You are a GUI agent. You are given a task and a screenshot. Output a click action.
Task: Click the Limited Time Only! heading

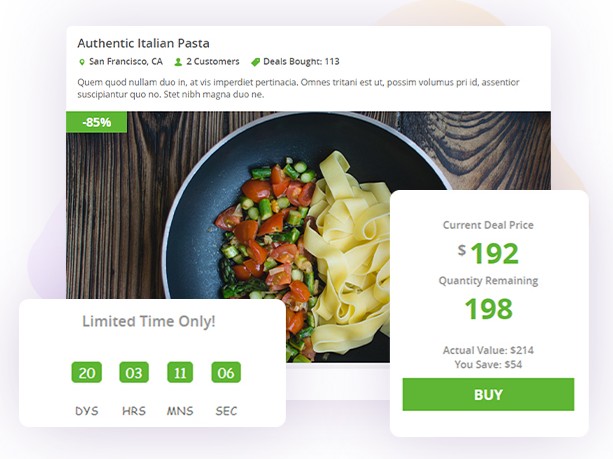[x=149, y=321]
